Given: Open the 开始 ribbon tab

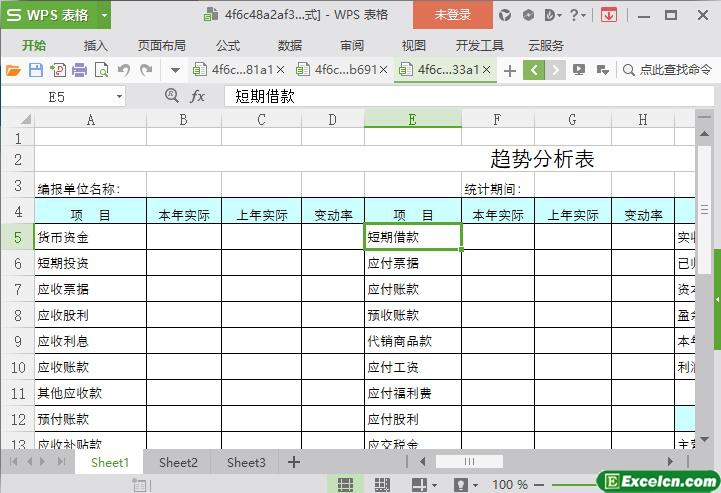Looking at the screenshot, I should click(34, 46).
